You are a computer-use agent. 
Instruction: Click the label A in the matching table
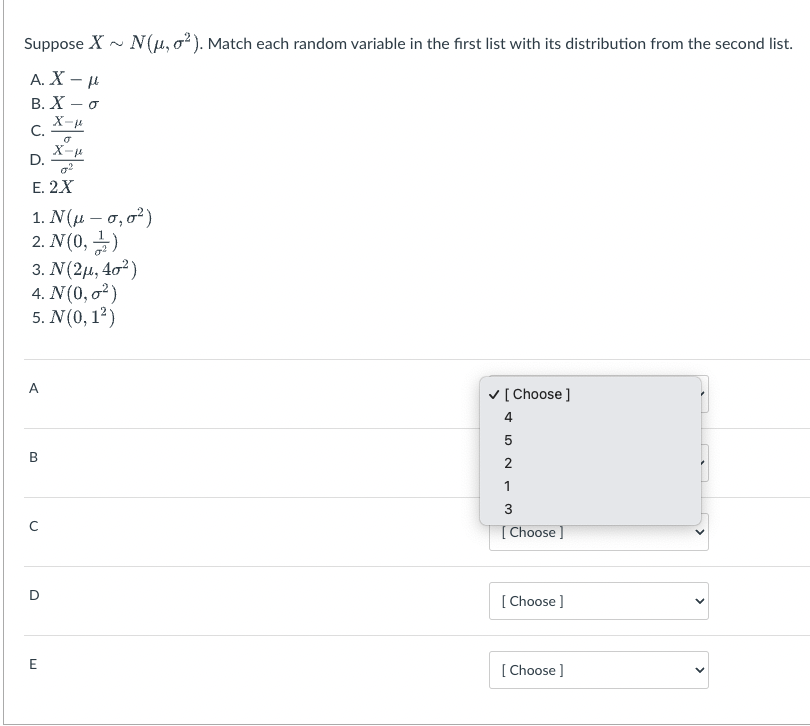(33, 388)
